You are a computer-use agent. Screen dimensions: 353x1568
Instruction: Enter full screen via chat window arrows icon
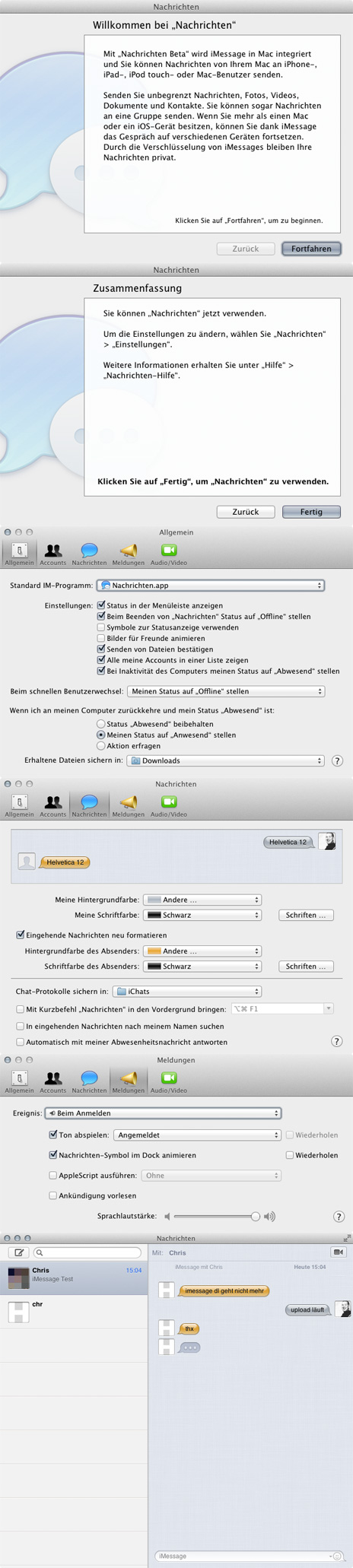tap(347, 1238)
